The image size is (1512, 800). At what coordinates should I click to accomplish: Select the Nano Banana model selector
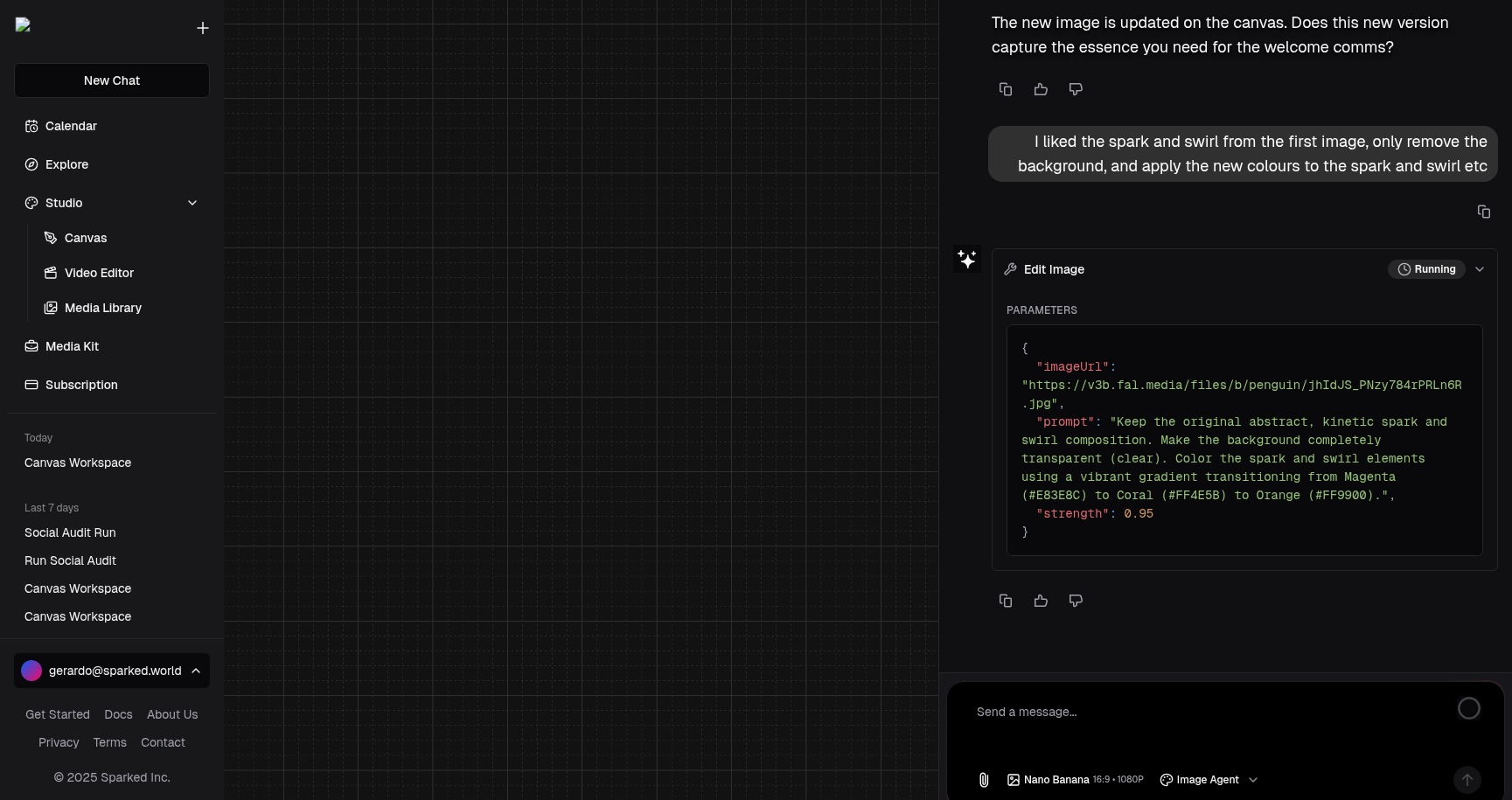1075,780
